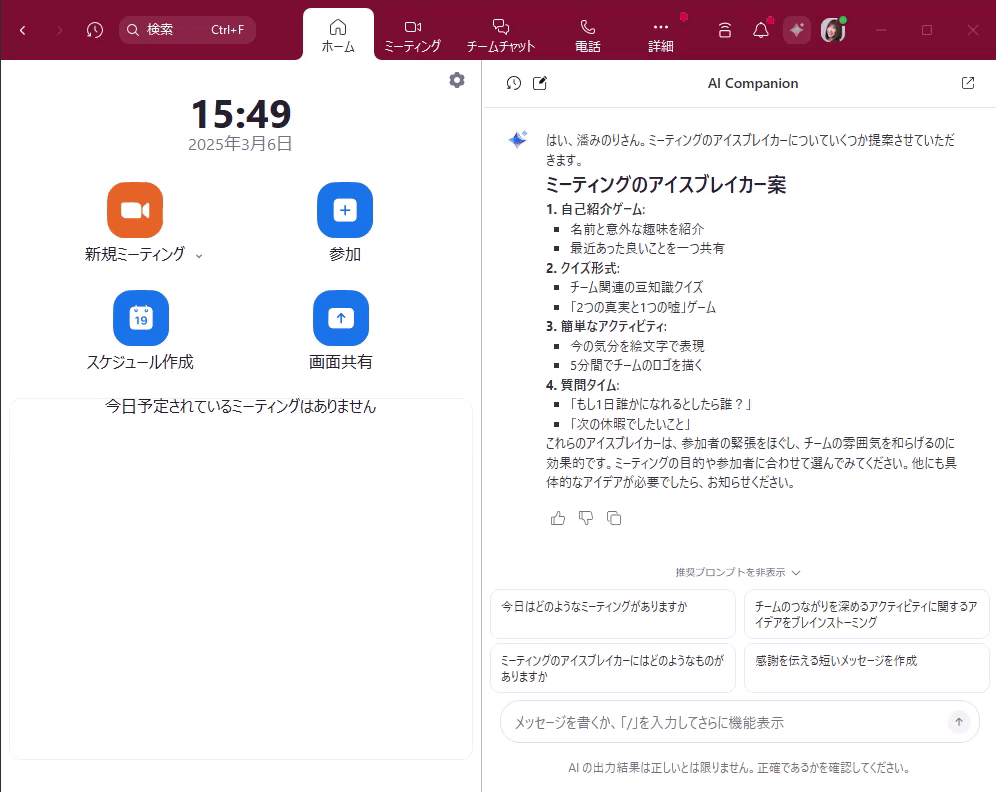Expand the 新規ミーティング dropdown arrow
This screenshot has height=792, width=996.
199,256
